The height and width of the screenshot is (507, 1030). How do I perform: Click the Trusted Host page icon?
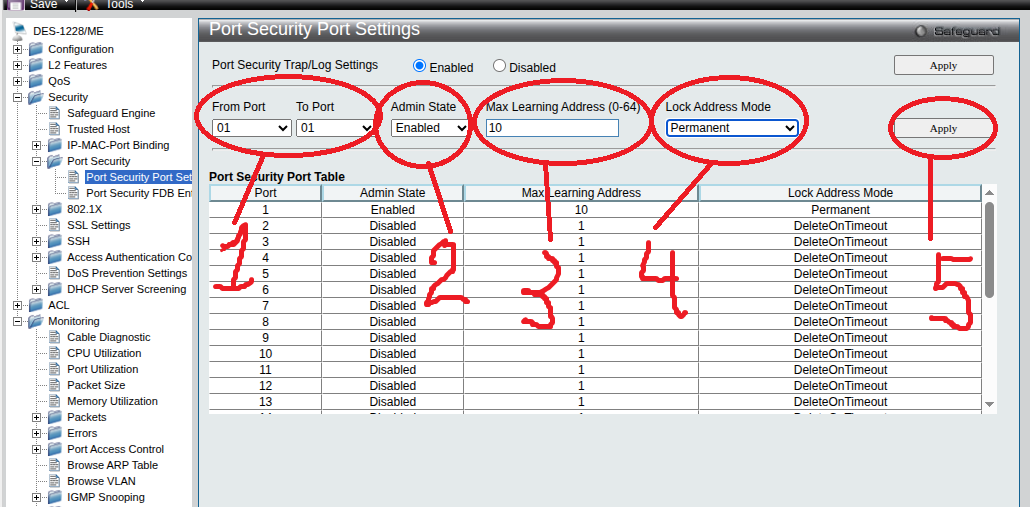tap(55, 129)
